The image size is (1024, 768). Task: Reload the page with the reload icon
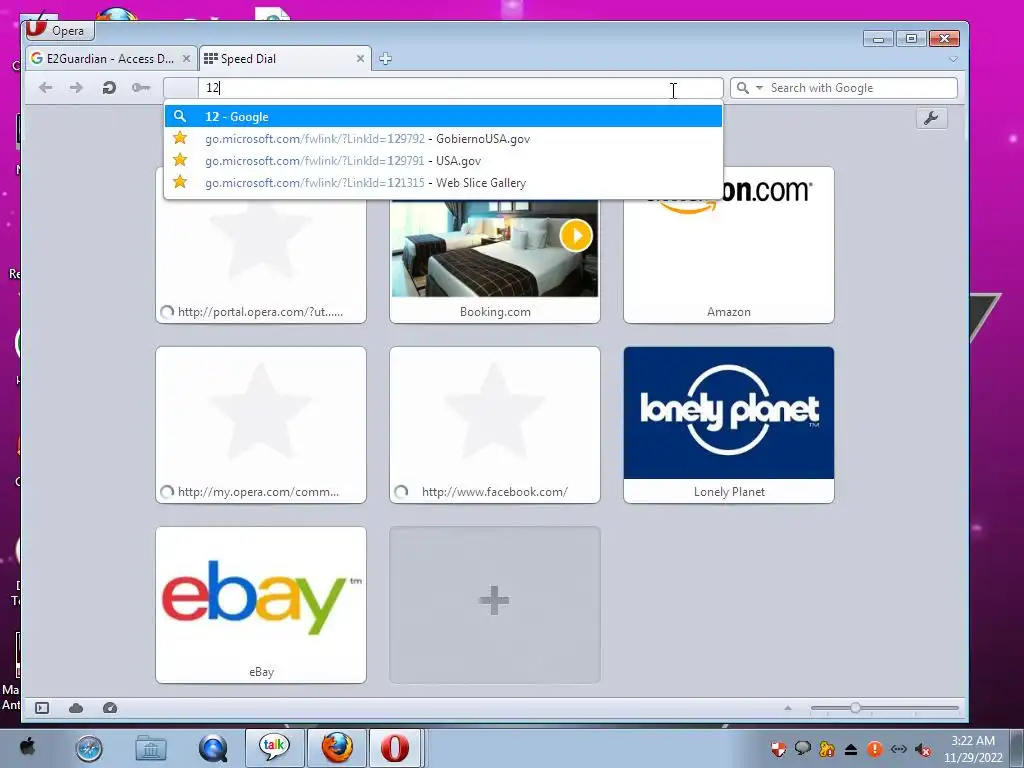[x=109, y=88]
